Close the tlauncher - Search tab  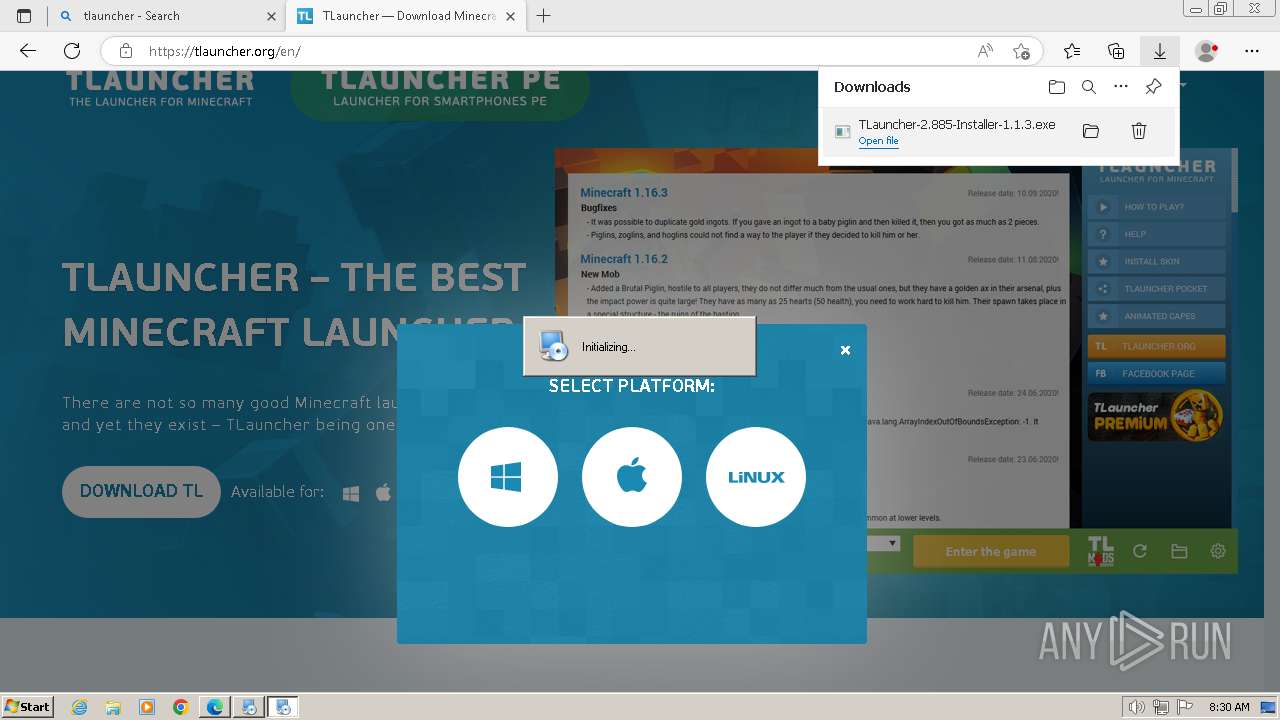(272, 16)
